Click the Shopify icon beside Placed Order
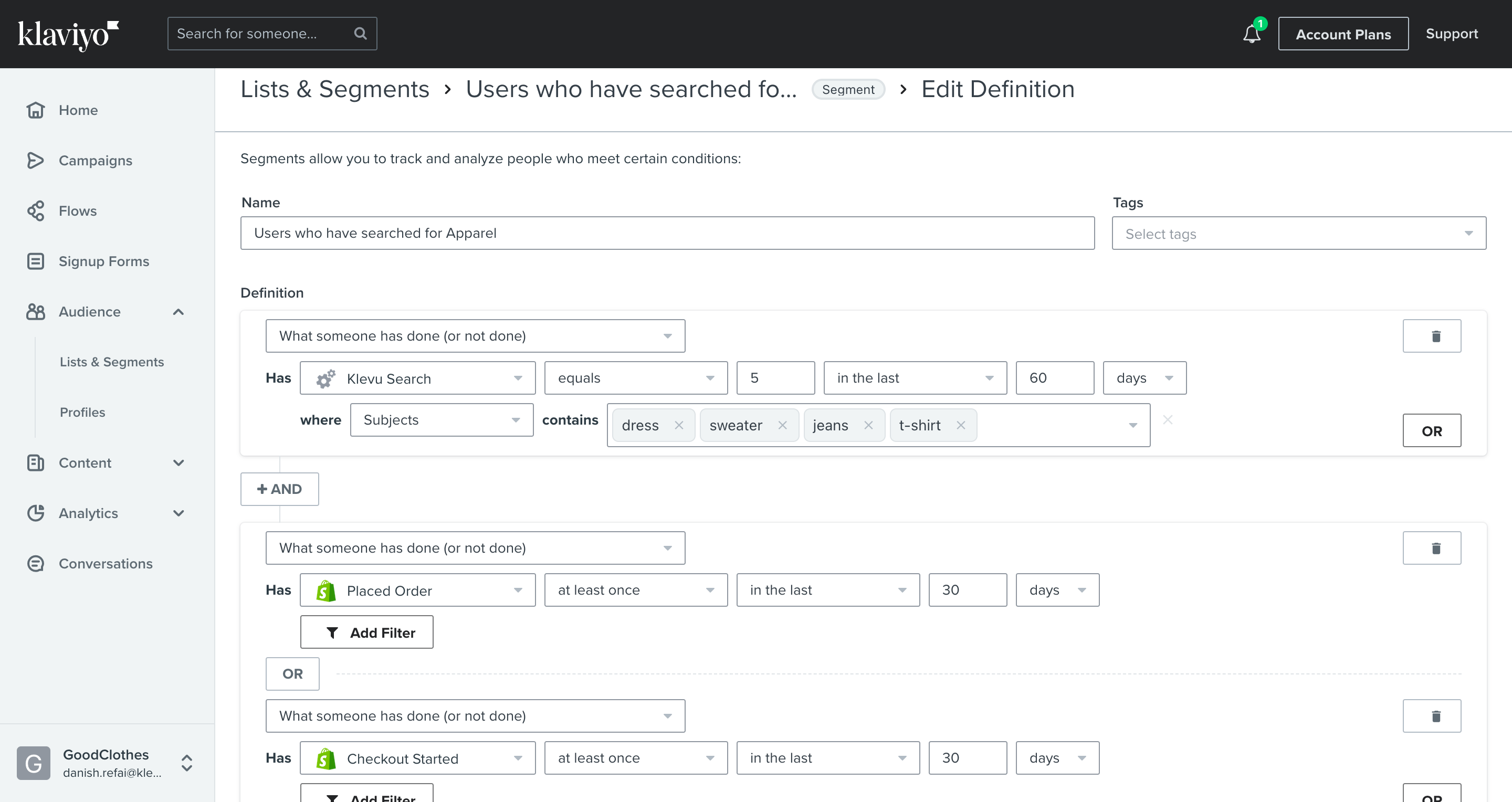This screenshot has height=802, width=1512. click(325, 590)
